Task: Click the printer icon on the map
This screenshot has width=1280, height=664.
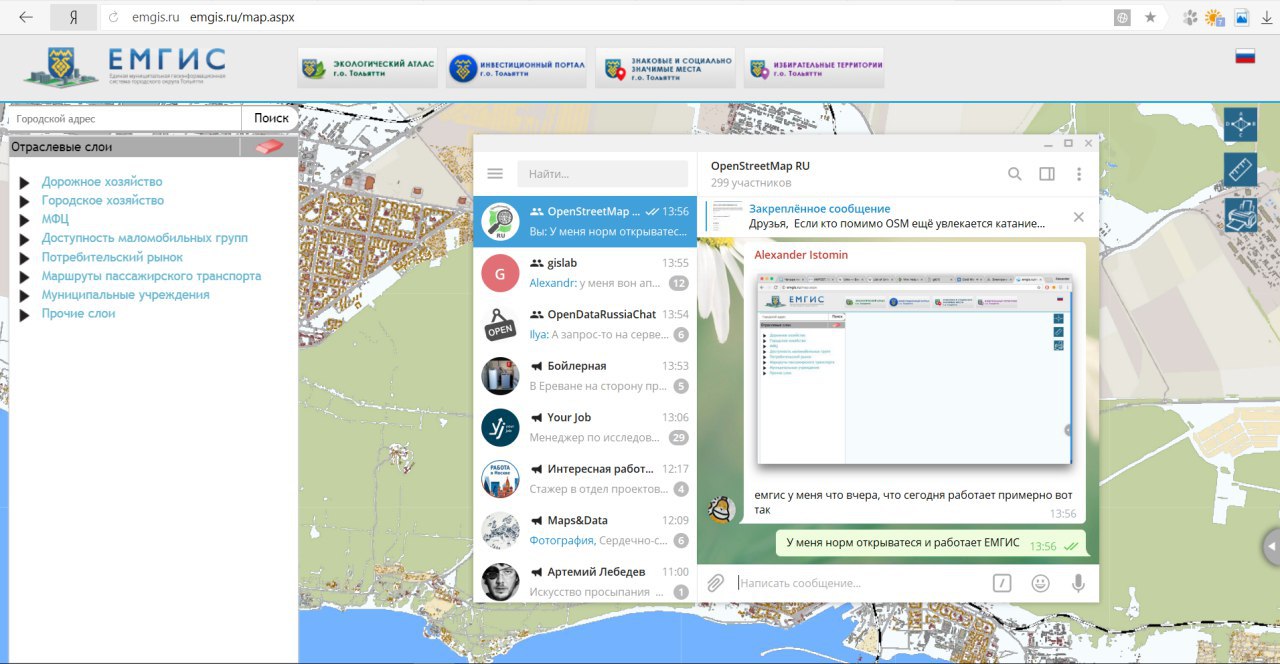Action: pos(1240,215)
